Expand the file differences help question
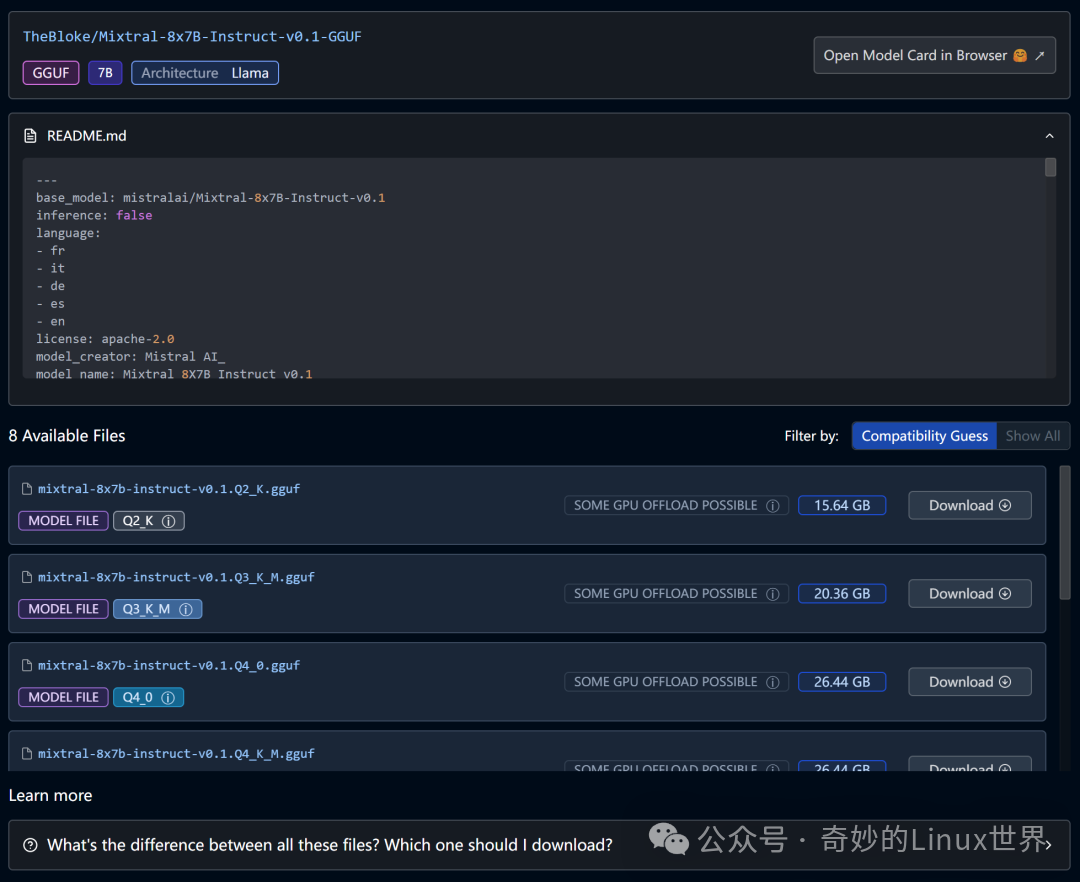 coord(539,845)
